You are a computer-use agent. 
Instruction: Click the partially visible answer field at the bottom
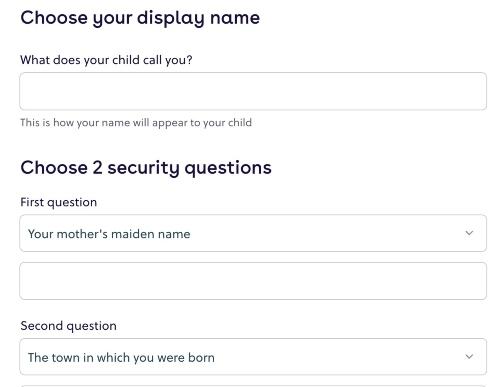tap(253, 386)
